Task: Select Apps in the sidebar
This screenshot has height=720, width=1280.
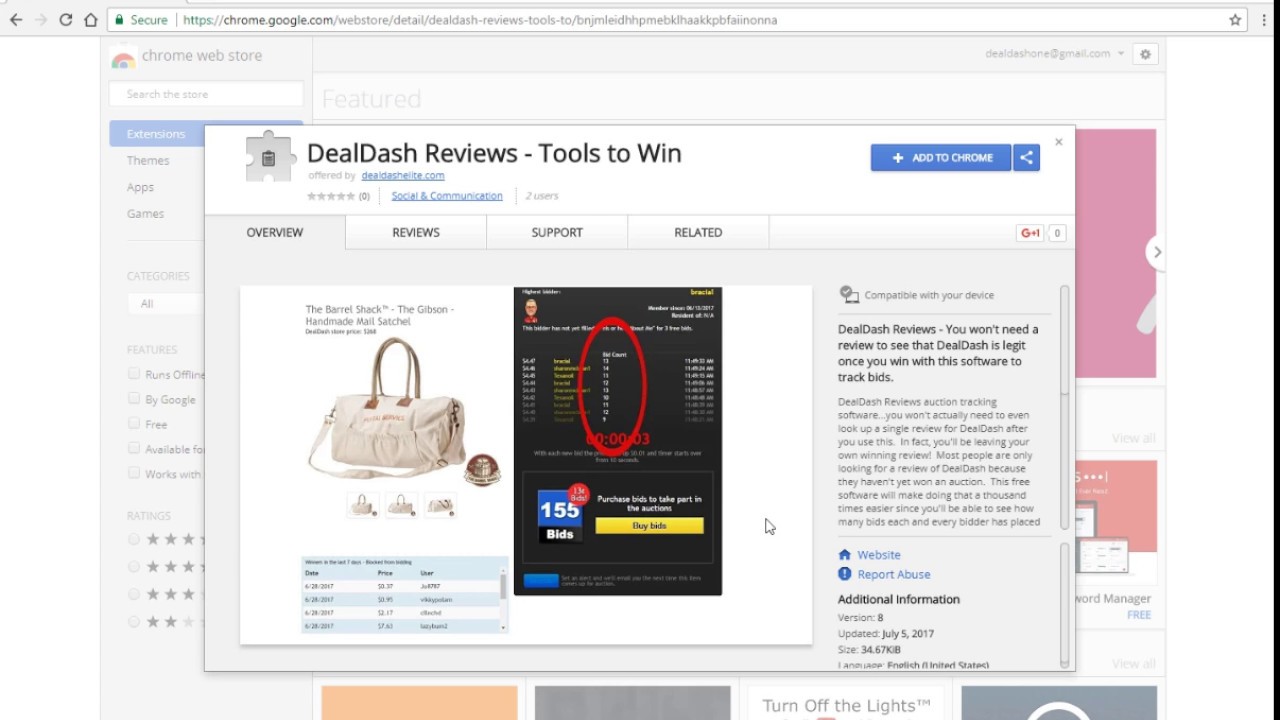Action: coord(140,188)
